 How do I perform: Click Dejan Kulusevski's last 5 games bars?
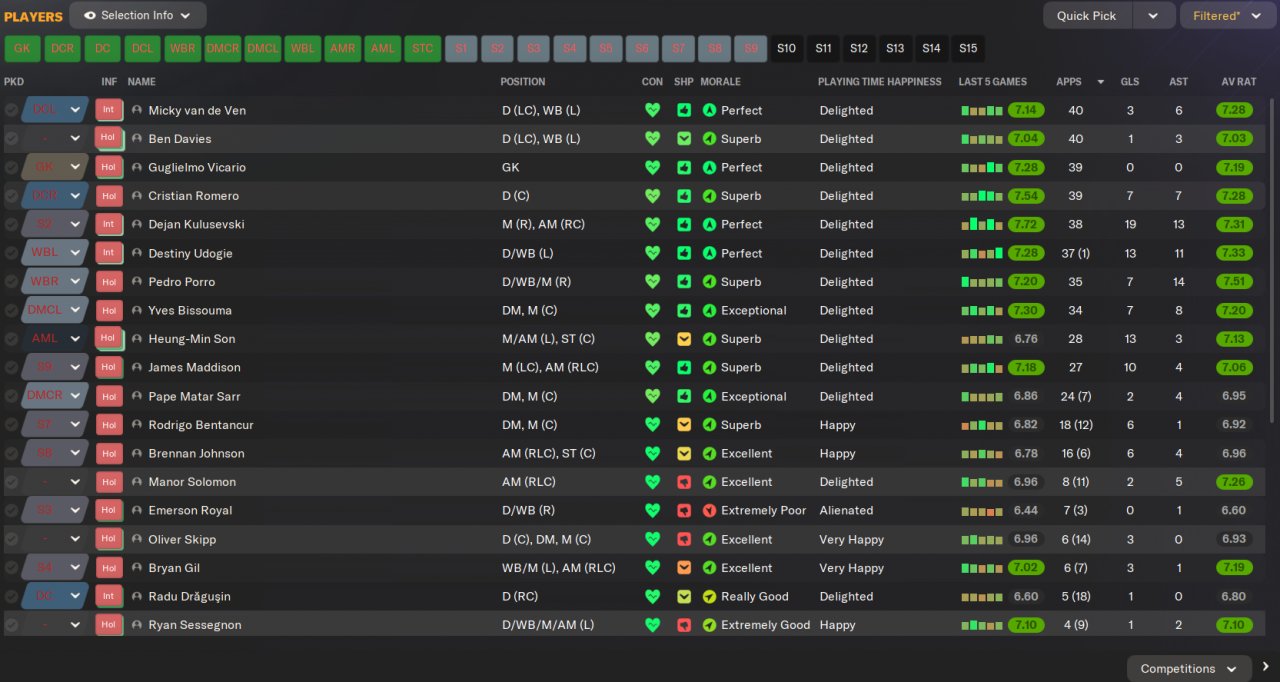pos(982,225)
